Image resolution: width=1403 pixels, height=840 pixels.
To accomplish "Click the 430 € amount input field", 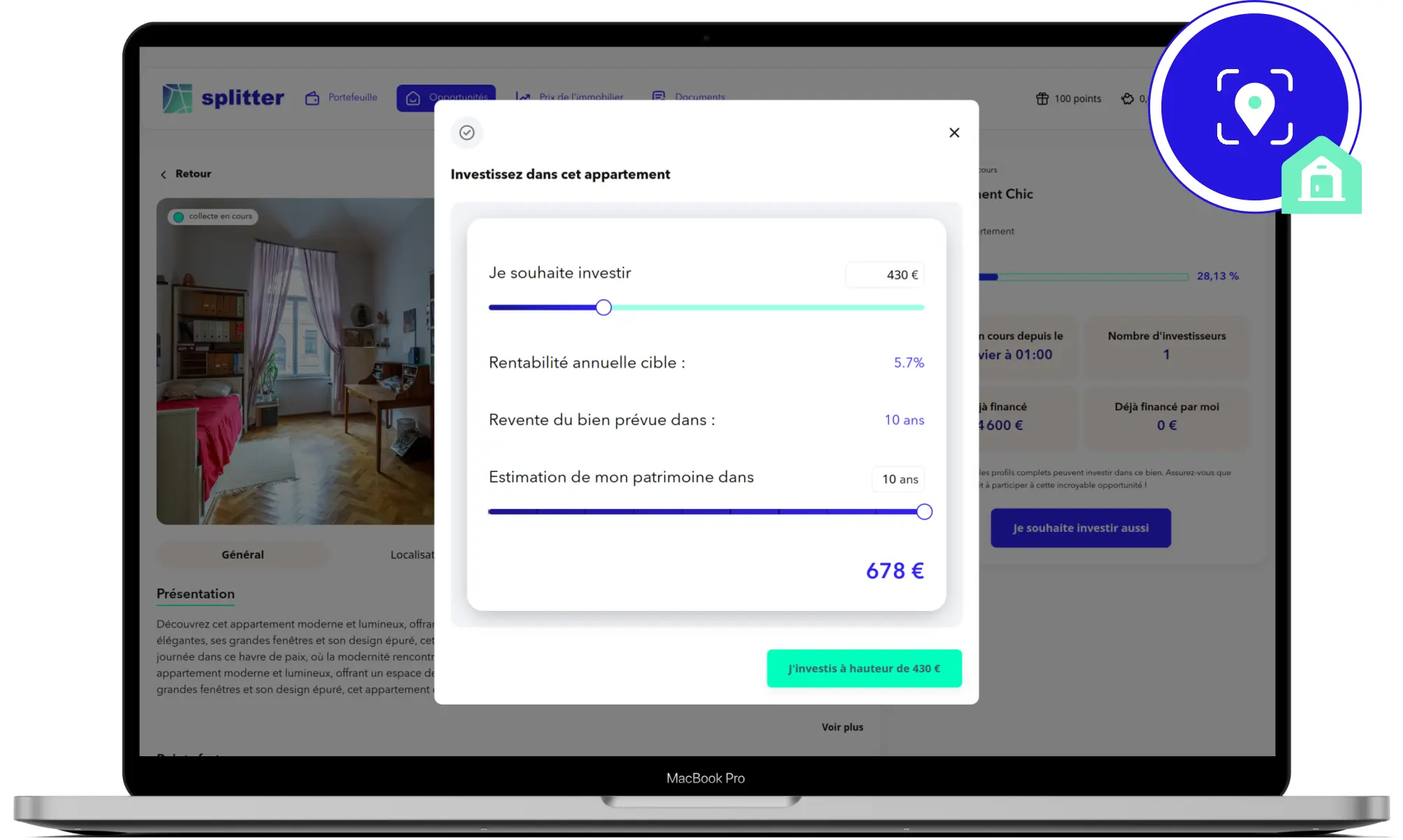I will click(885, 275).
